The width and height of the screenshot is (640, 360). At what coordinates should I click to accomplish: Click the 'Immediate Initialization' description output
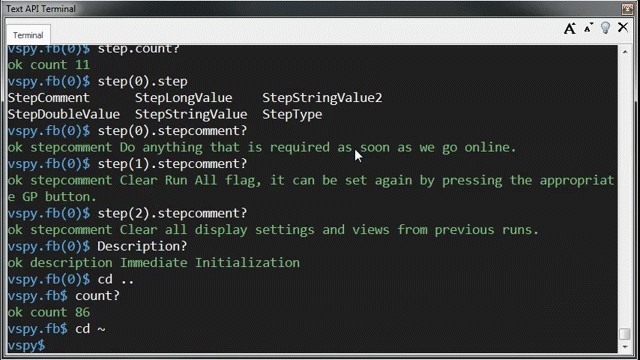[210, 262]
